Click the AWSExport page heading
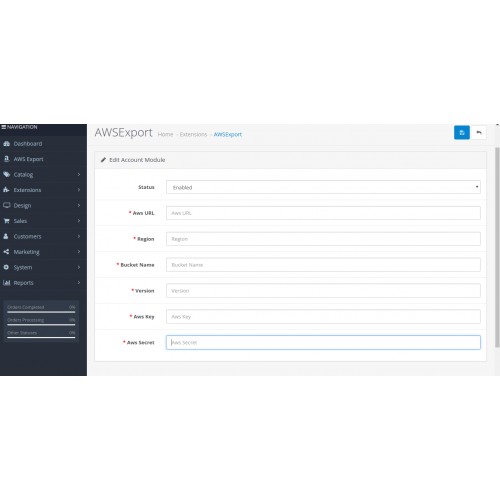Image resolution: width=500 pixels, height=500 pixels. pos(123,133)
